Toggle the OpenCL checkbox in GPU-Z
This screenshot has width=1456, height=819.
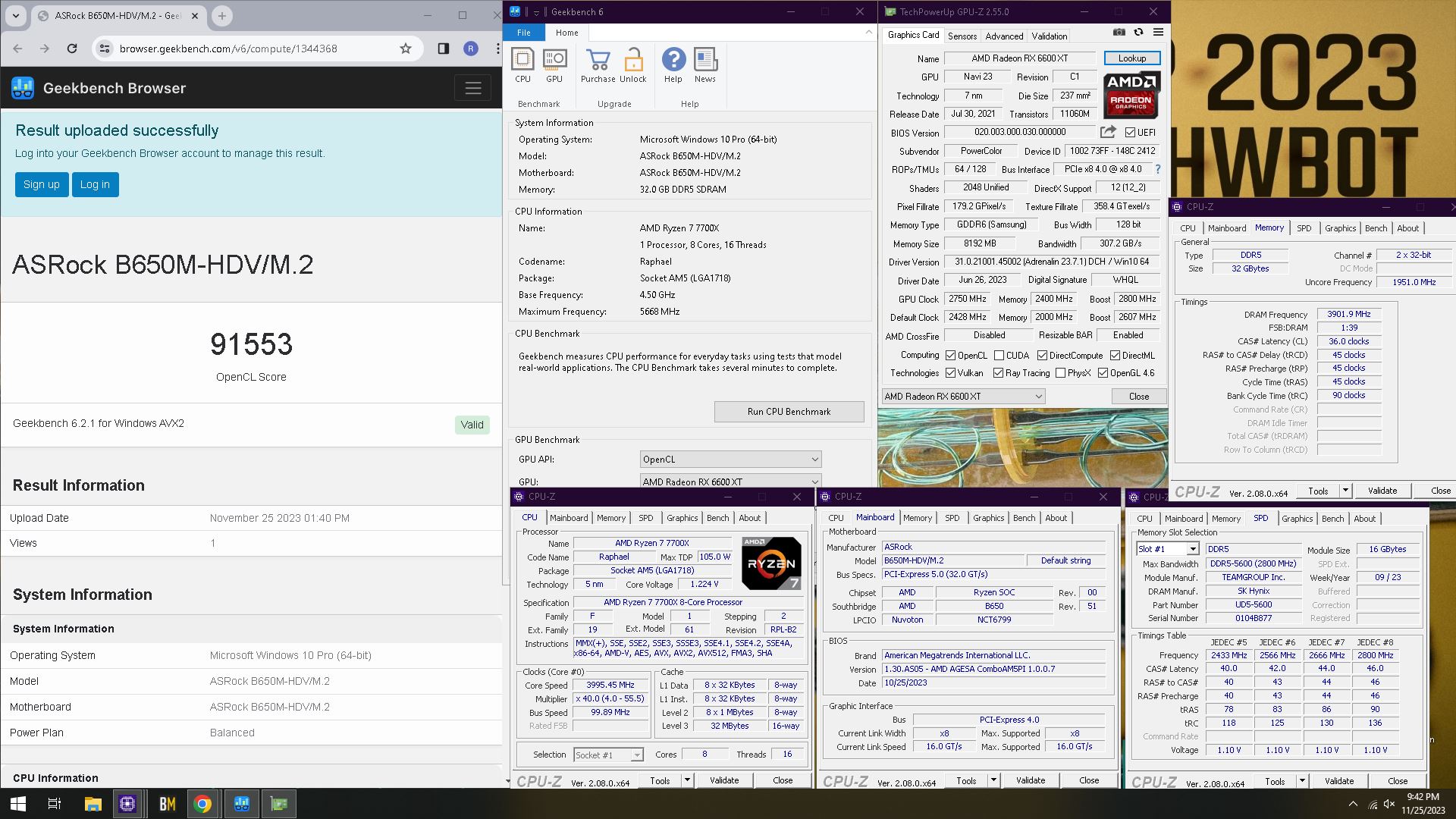[x=950, y=355]
